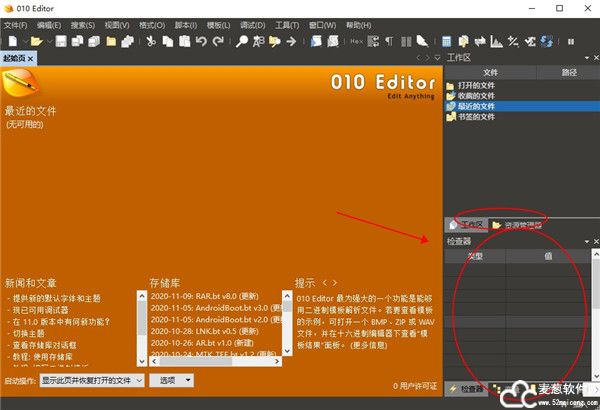Open the Checksum tool icon
The height and width of the screenshot is (410, 600).
530,41
